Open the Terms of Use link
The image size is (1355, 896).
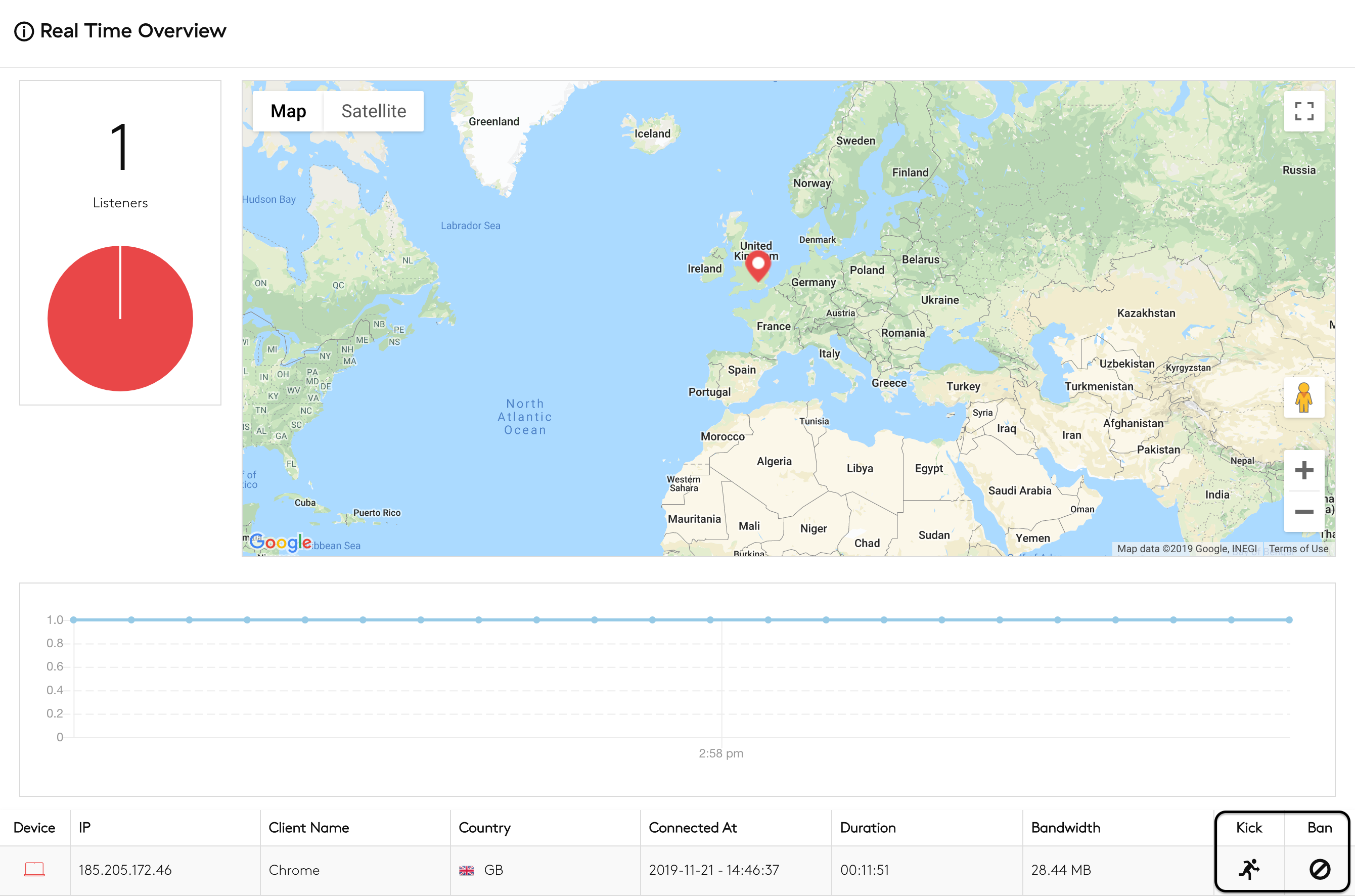(x=1298, y=549)
